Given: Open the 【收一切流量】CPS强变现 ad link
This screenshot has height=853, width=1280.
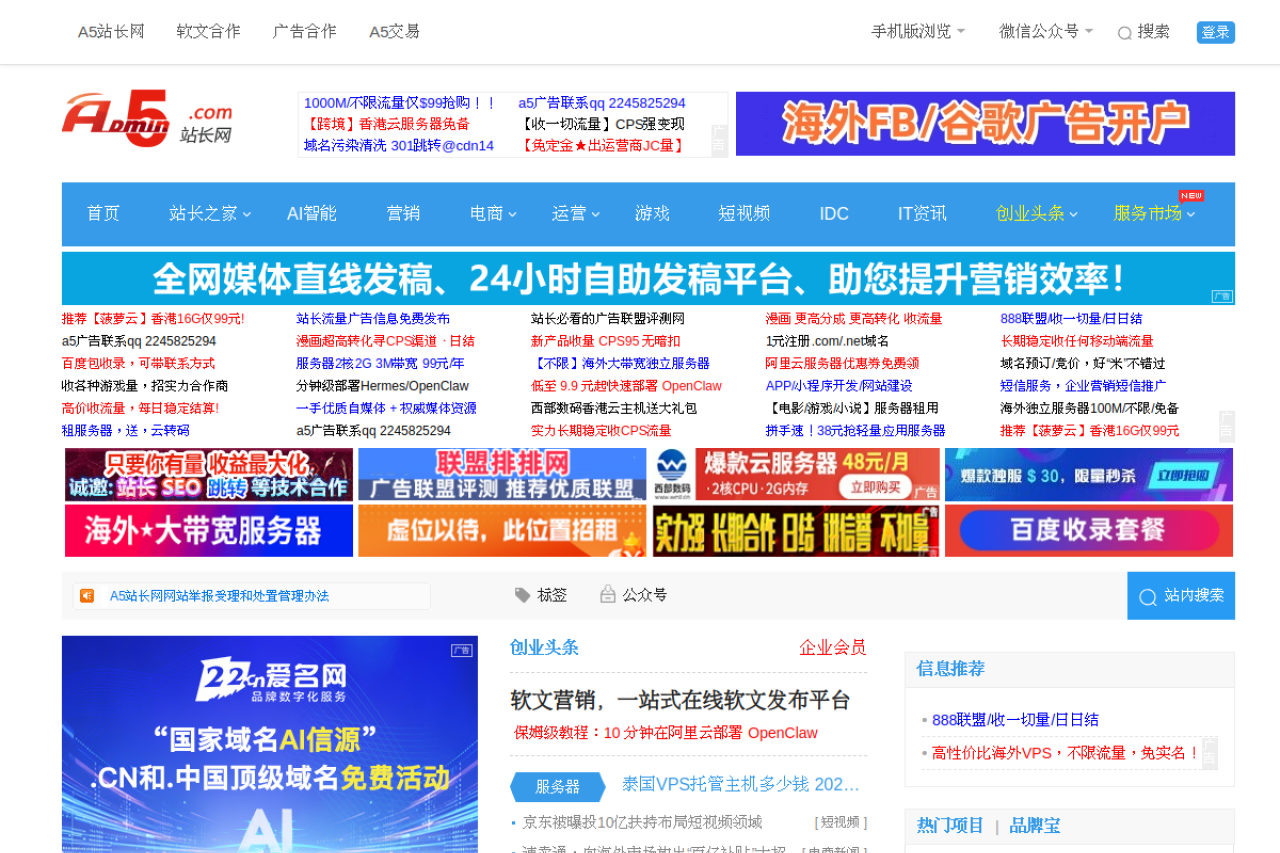Looking at the screenshot, I should (x=601, y=124).
